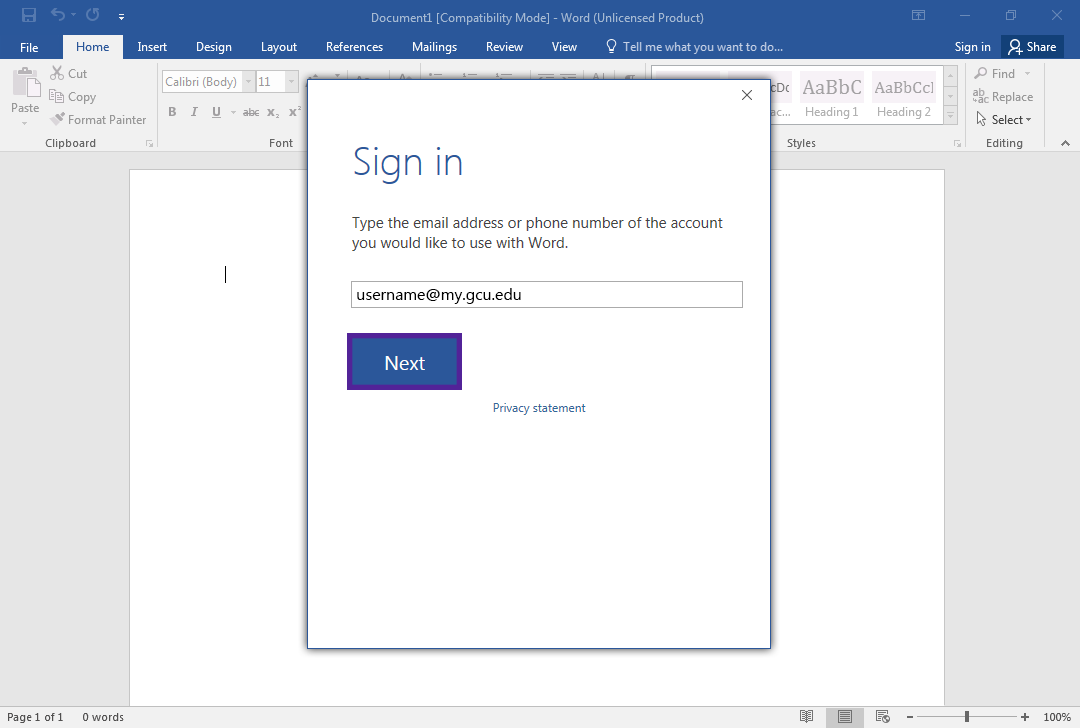
Task: Click the Undo arrow icon
Action: tap(58, 14)
